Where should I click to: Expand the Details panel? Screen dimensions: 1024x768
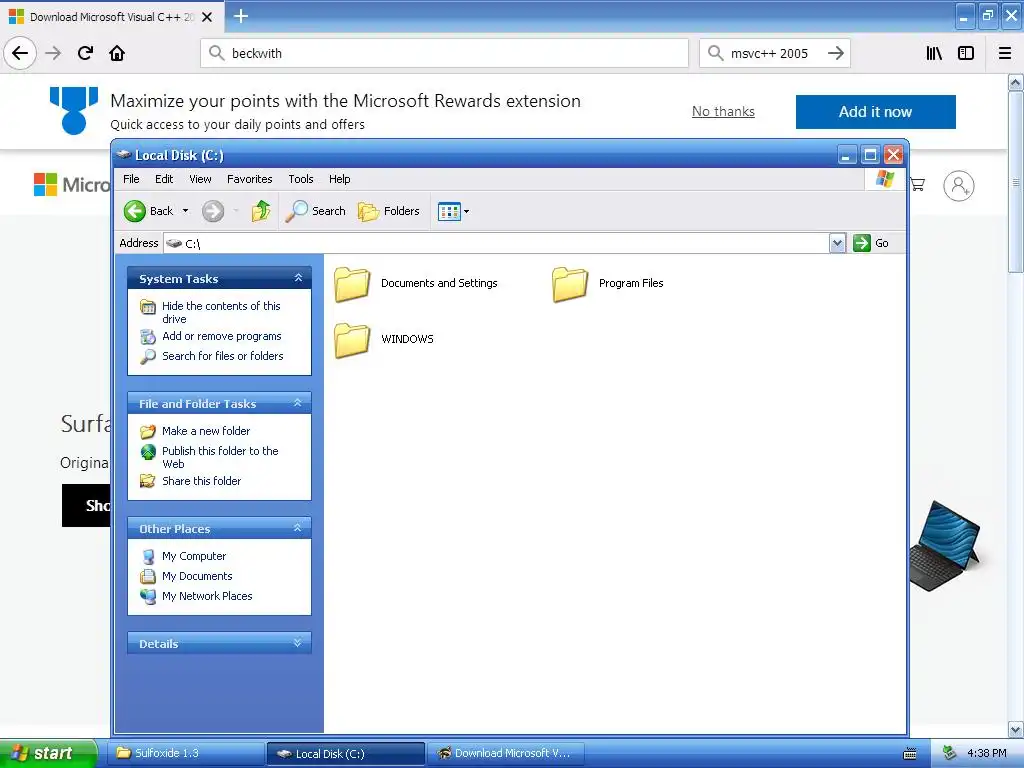pyautogui.click(x=298, y=643)
